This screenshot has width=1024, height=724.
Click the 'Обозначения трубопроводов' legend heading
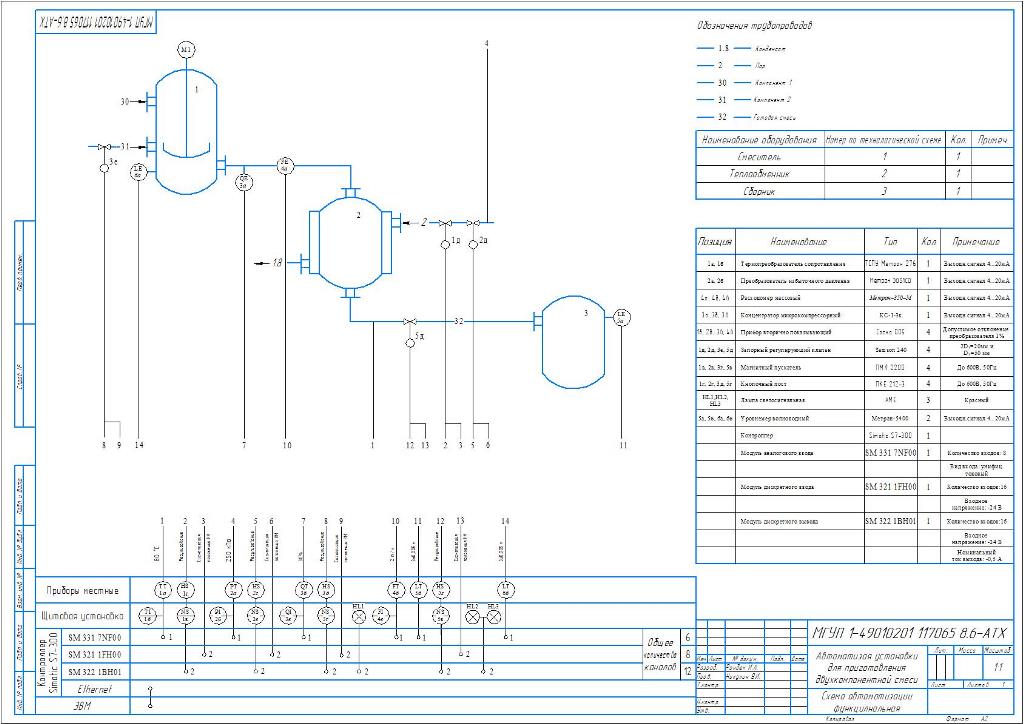pos(754,26)
